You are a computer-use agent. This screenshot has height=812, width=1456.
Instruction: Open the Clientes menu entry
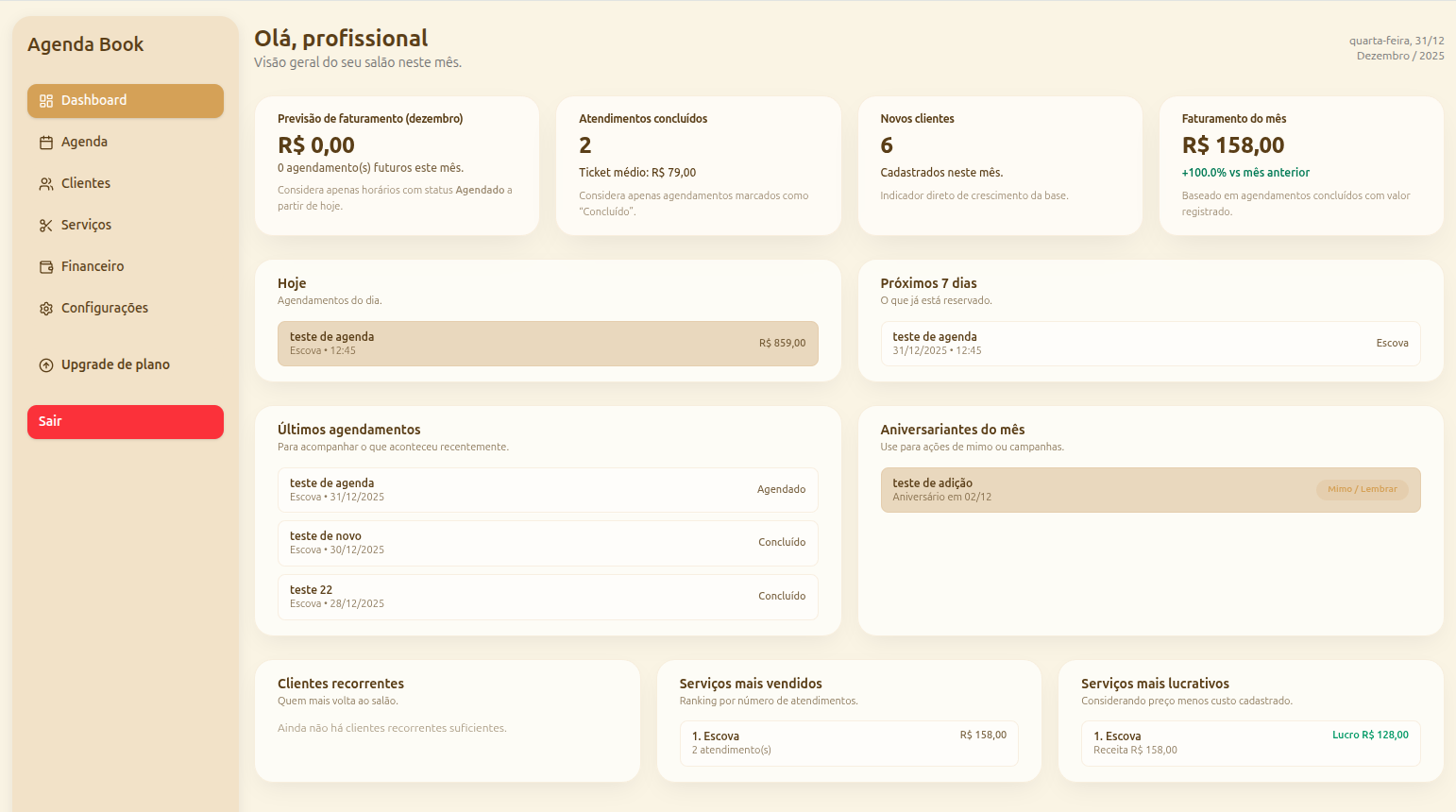[x=87, y=182]
